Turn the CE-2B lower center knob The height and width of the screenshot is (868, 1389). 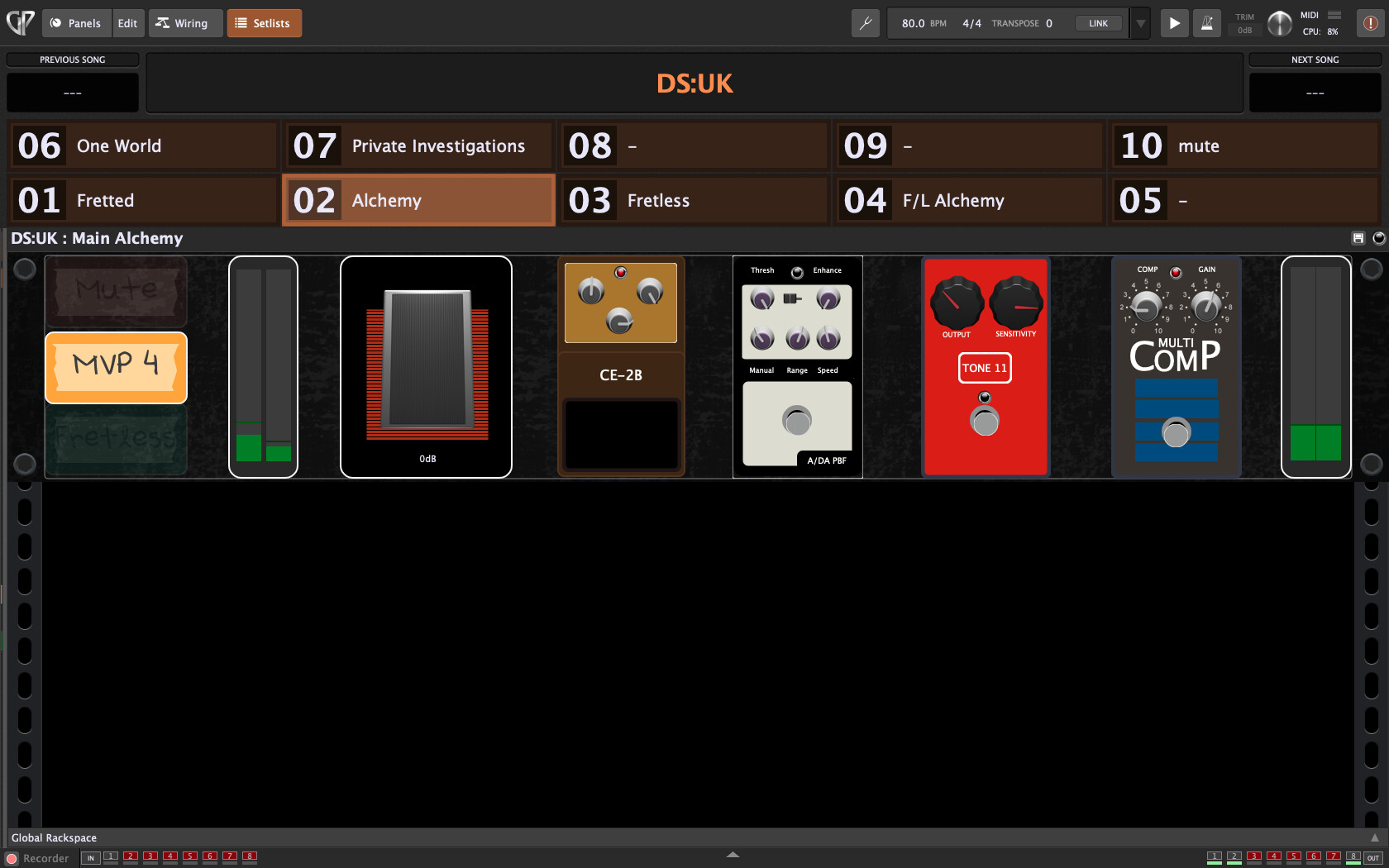pyautogui.click(x=619, y=320)
